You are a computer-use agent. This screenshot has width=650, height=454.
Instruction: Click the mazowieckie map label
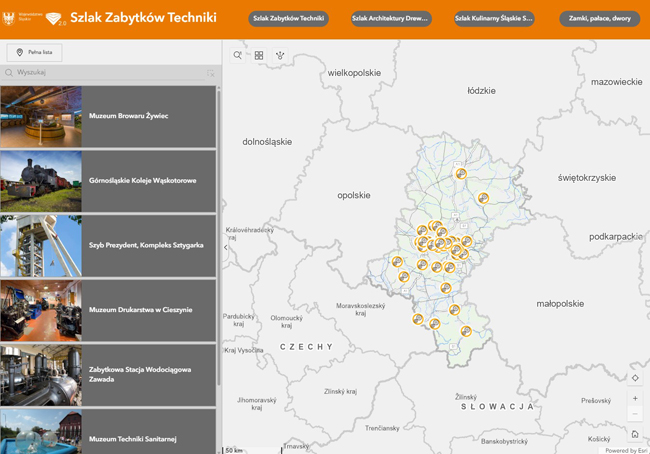click(x=616, y=82)
